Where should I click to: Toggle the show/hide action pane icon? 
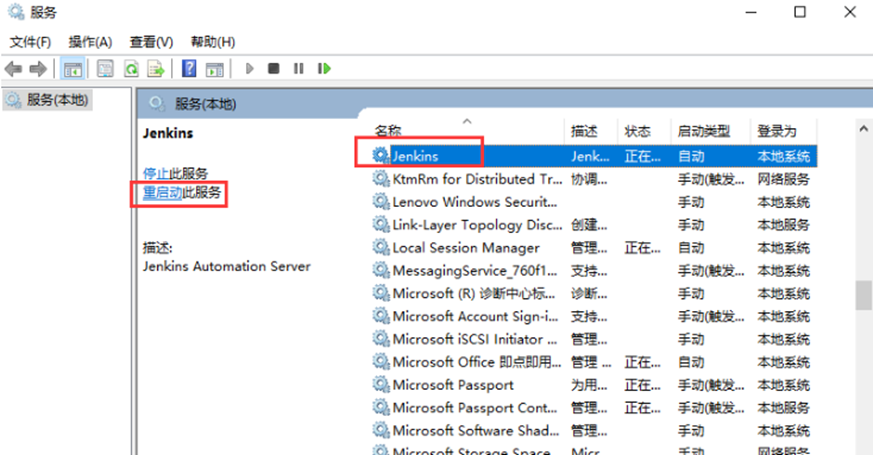coord(215,69)
